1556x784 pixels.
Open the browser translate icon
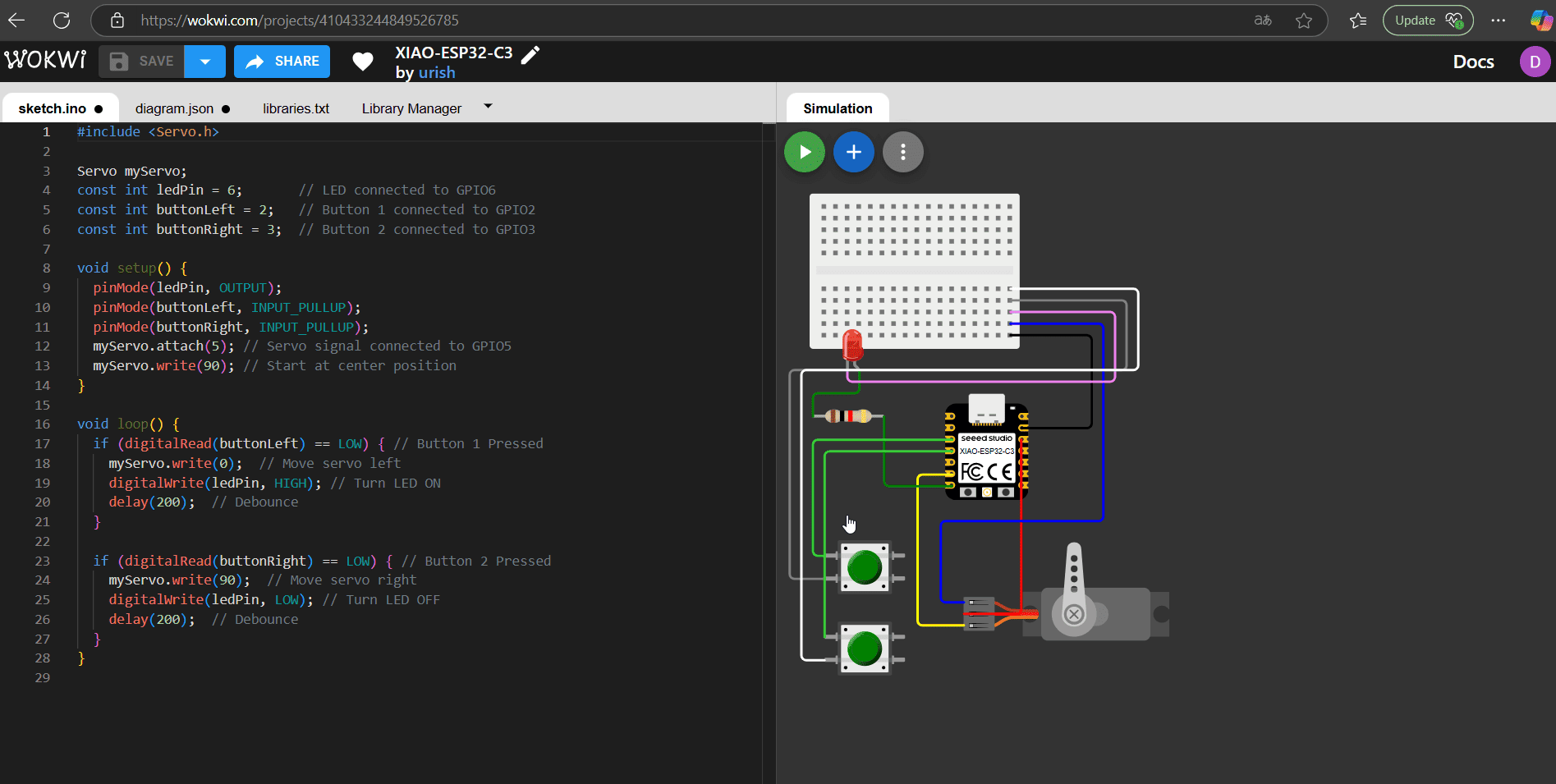[x=1263, y=21]
